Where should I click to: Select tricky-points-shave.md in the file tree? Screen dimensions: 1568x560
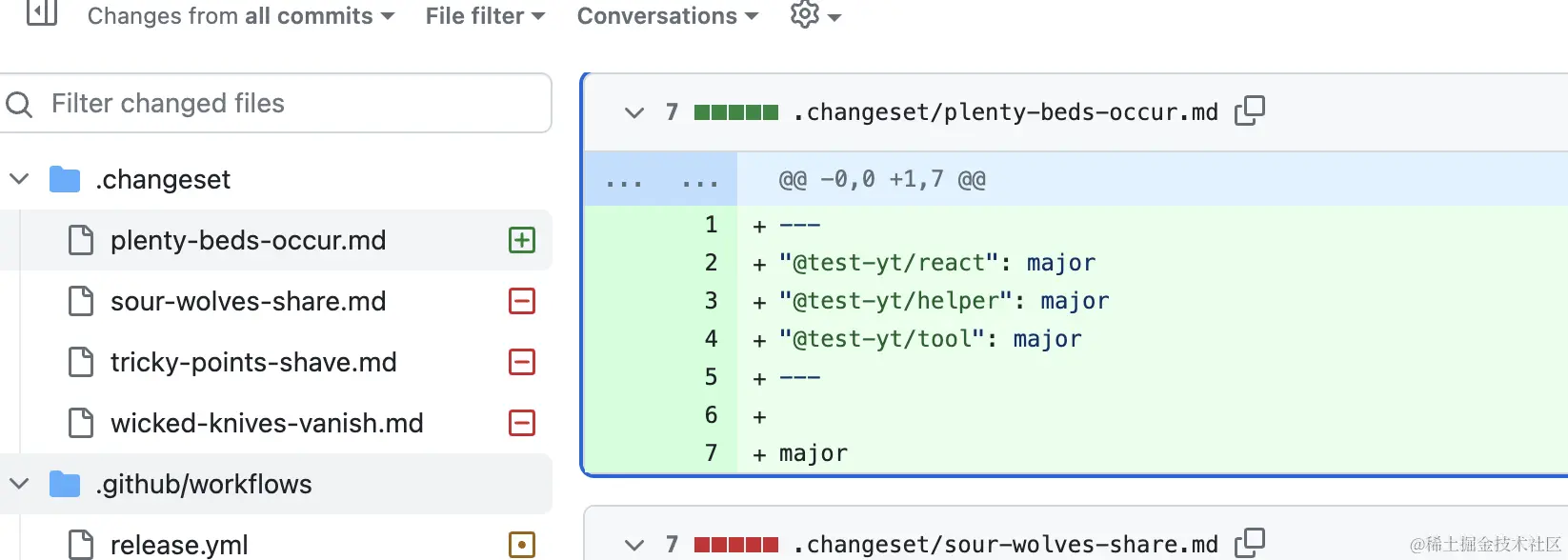pos(253,362)
